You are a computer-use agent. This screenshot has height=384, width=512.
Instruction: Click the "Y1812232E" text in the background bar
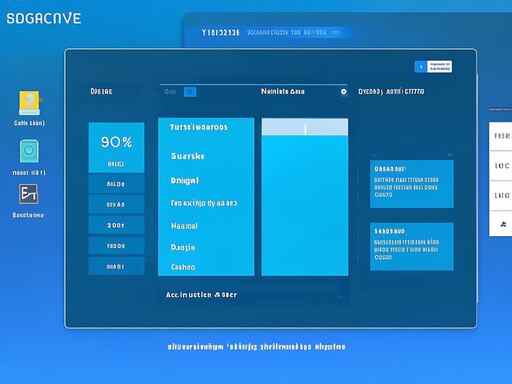click(220, 33)
